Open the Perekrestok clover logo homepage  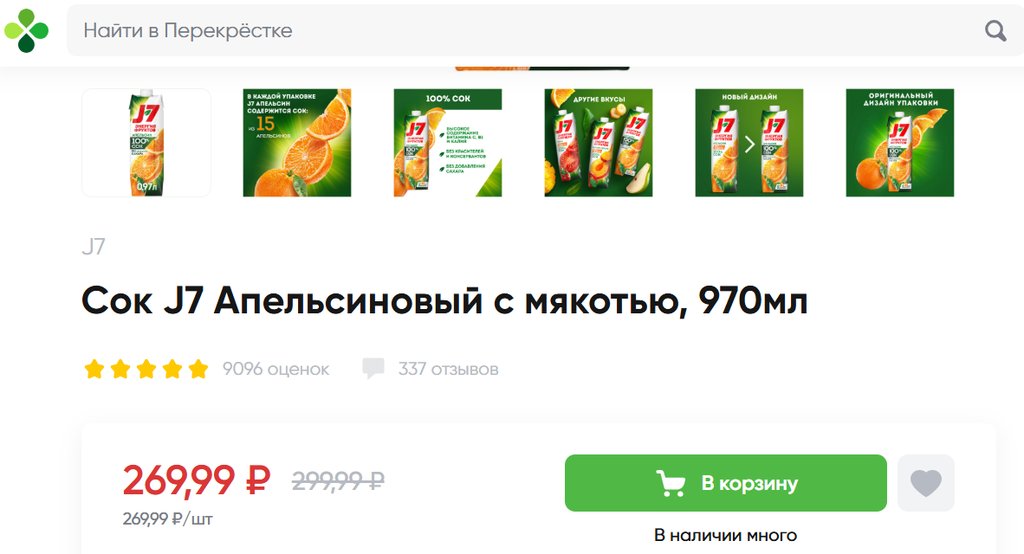(26, 30)
